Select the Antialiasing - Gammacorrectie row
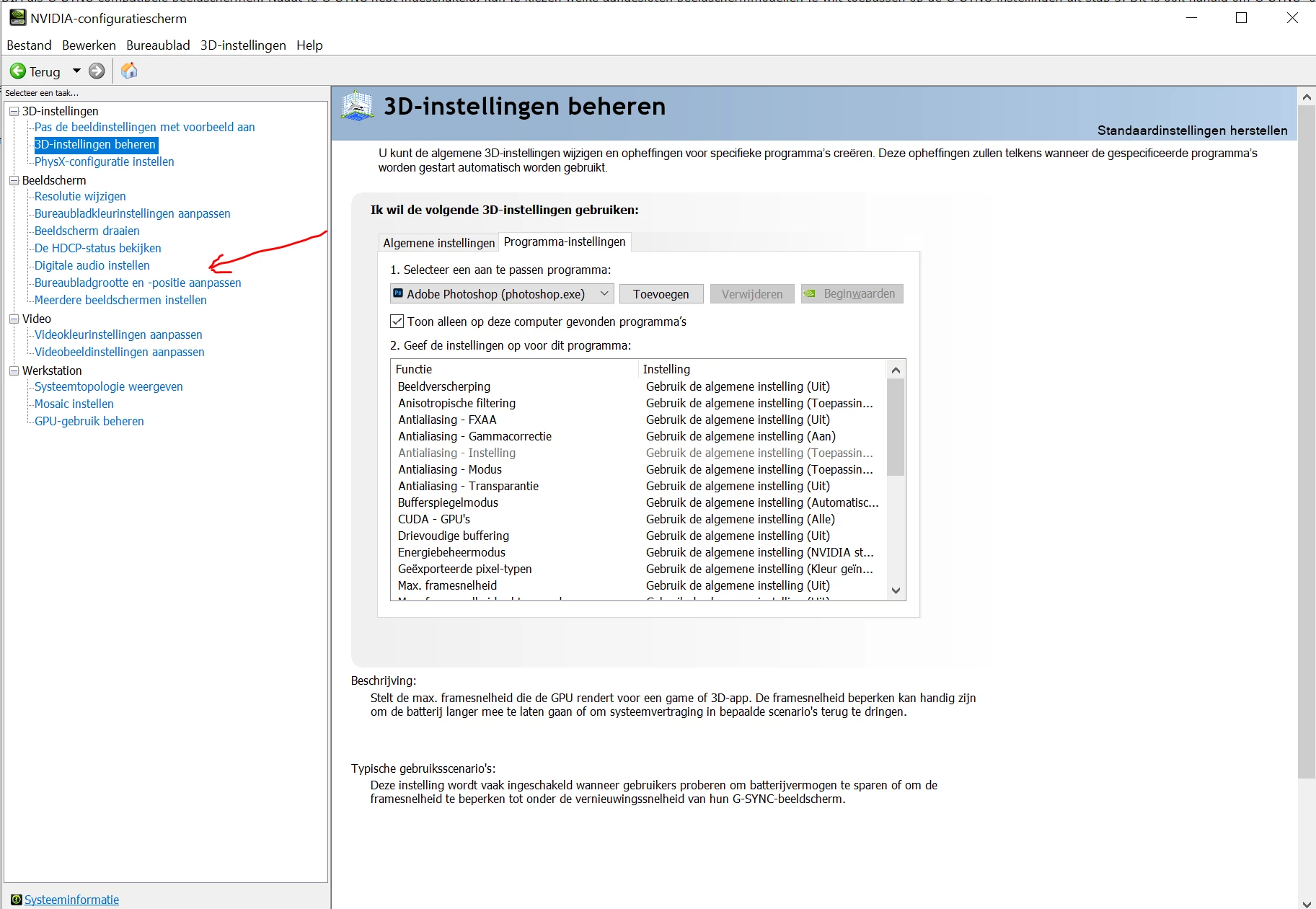 coord(639,436)
